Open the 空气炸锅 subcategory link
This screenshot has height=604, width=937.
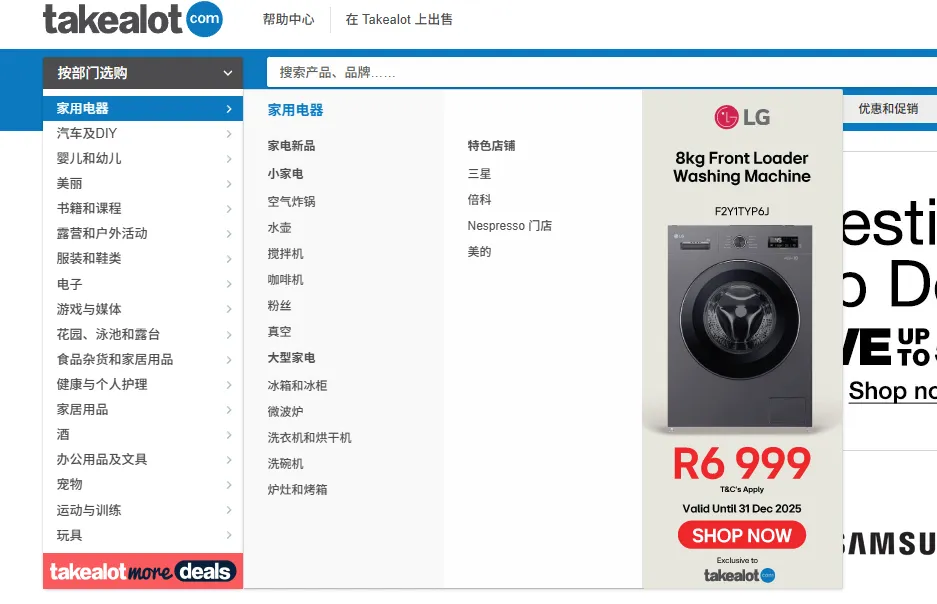291,202
